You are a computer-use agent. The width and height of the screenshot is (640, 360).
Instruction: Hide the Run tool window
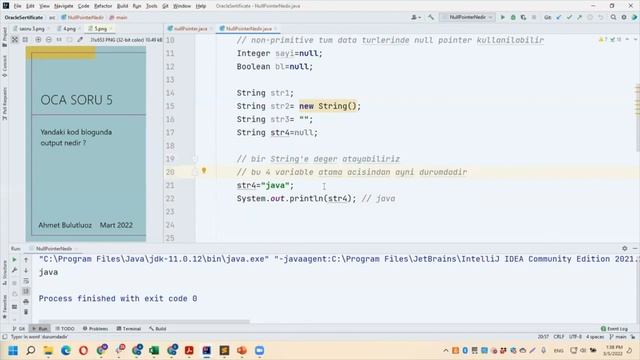[635, 248]
